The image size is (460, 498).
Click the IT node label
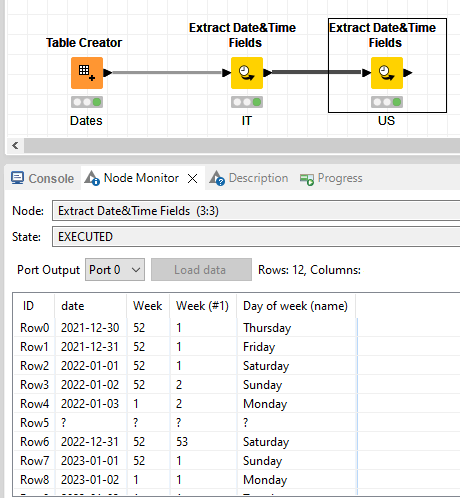pos(247,121)
